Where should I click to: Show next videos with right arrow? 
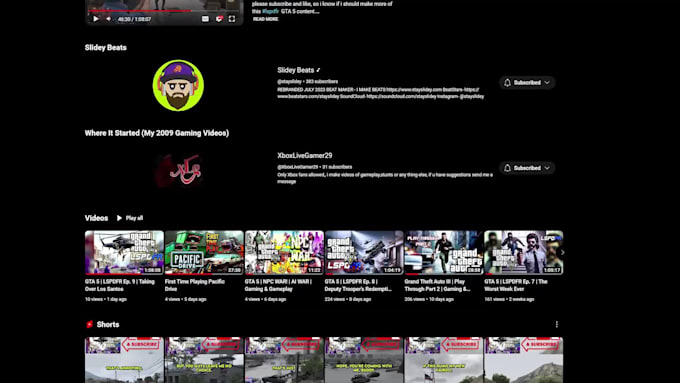click(562, 252)
